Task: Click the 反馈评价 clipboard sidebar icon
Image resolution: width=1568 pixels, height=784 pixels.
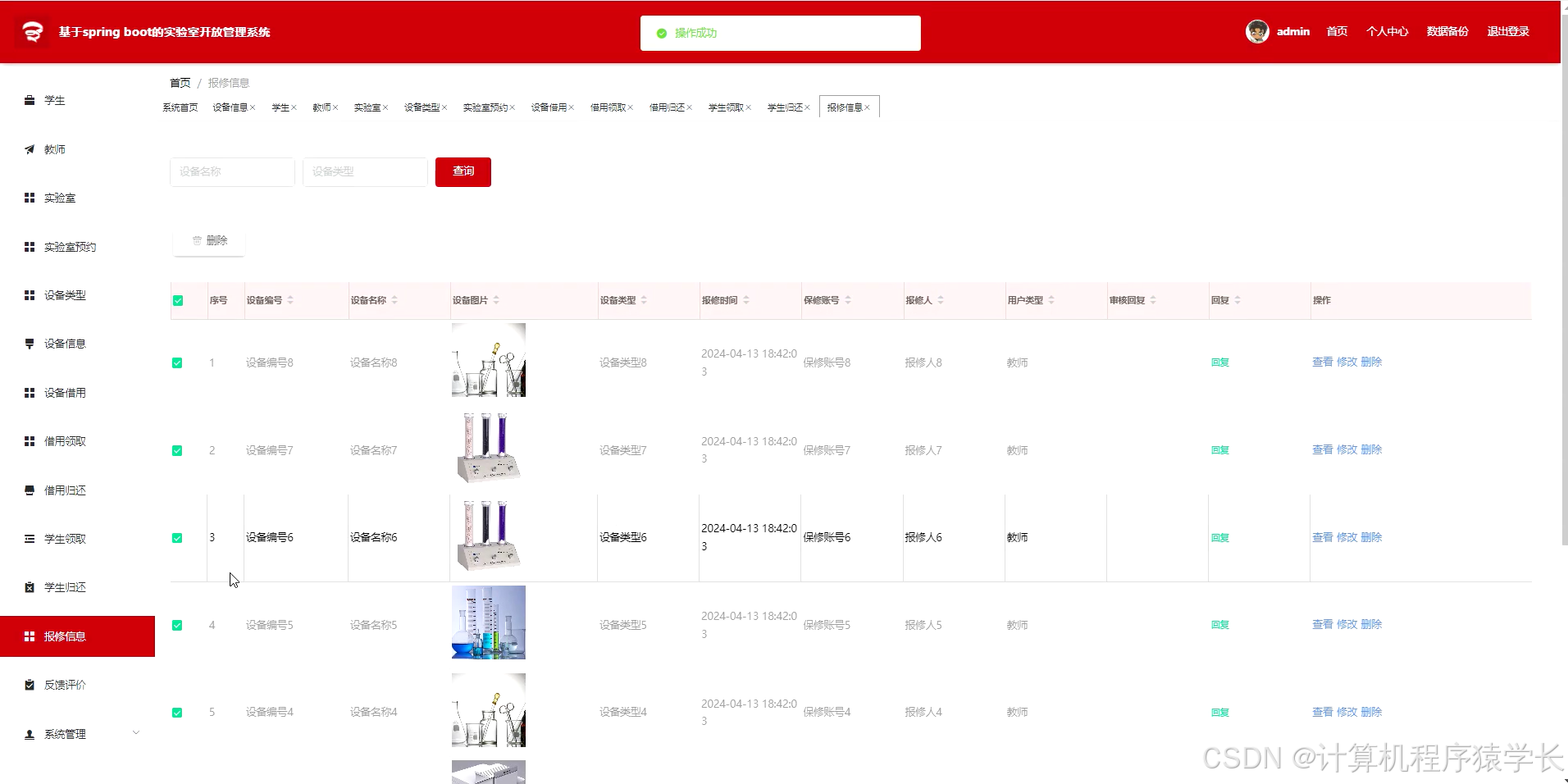Action: click(30, 685)
